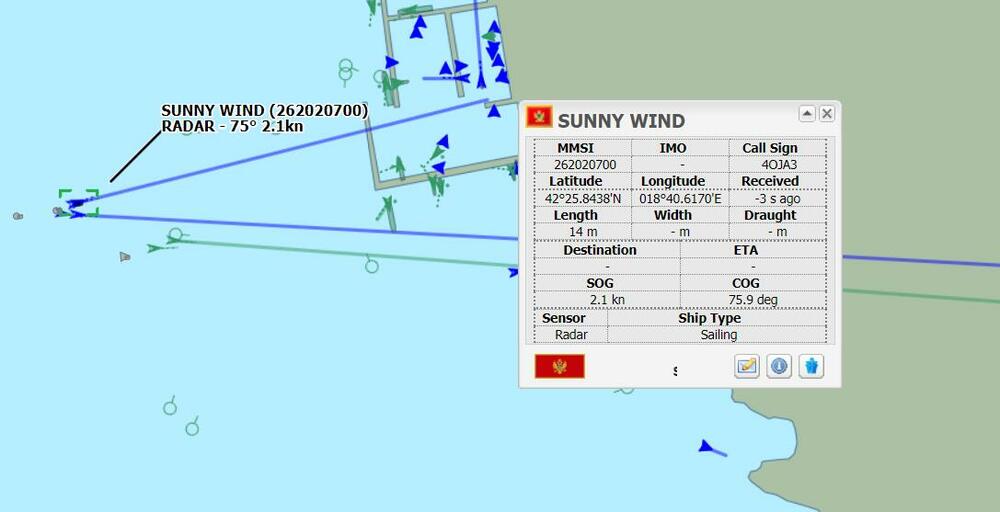The width and height of the screenshot is (1000, 512).
Task: Click the longitude value 018°40.6170'E
Action: point(680,199)
